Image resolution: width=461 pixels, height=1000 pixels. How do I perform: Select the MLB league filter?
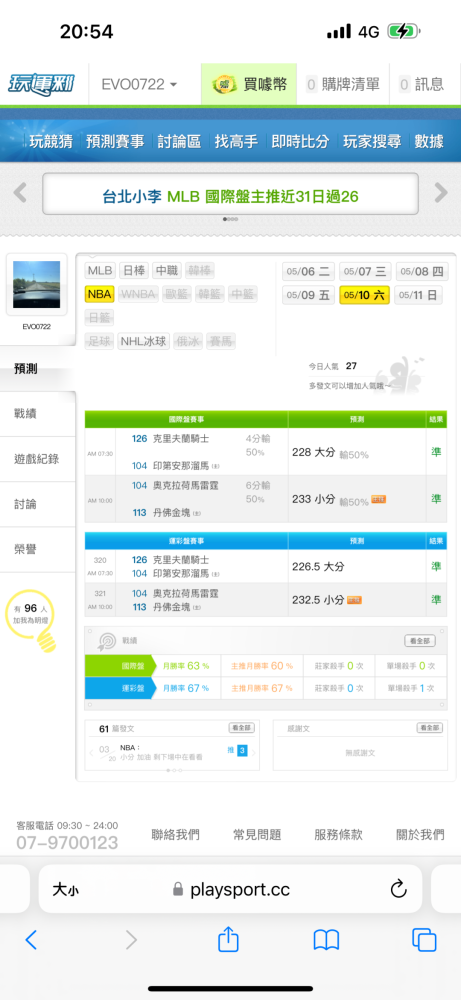click(100, 270)
